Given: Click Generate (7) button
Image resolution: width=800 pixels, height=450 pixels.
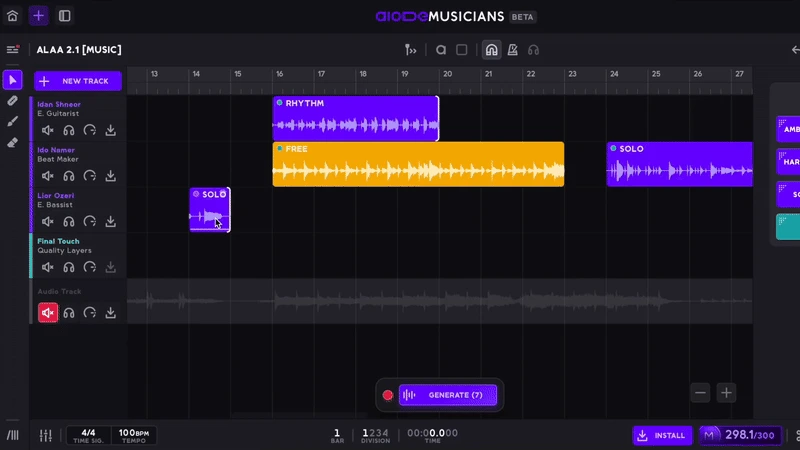Looking at the screenshot, I should click(x=447, y=395).
